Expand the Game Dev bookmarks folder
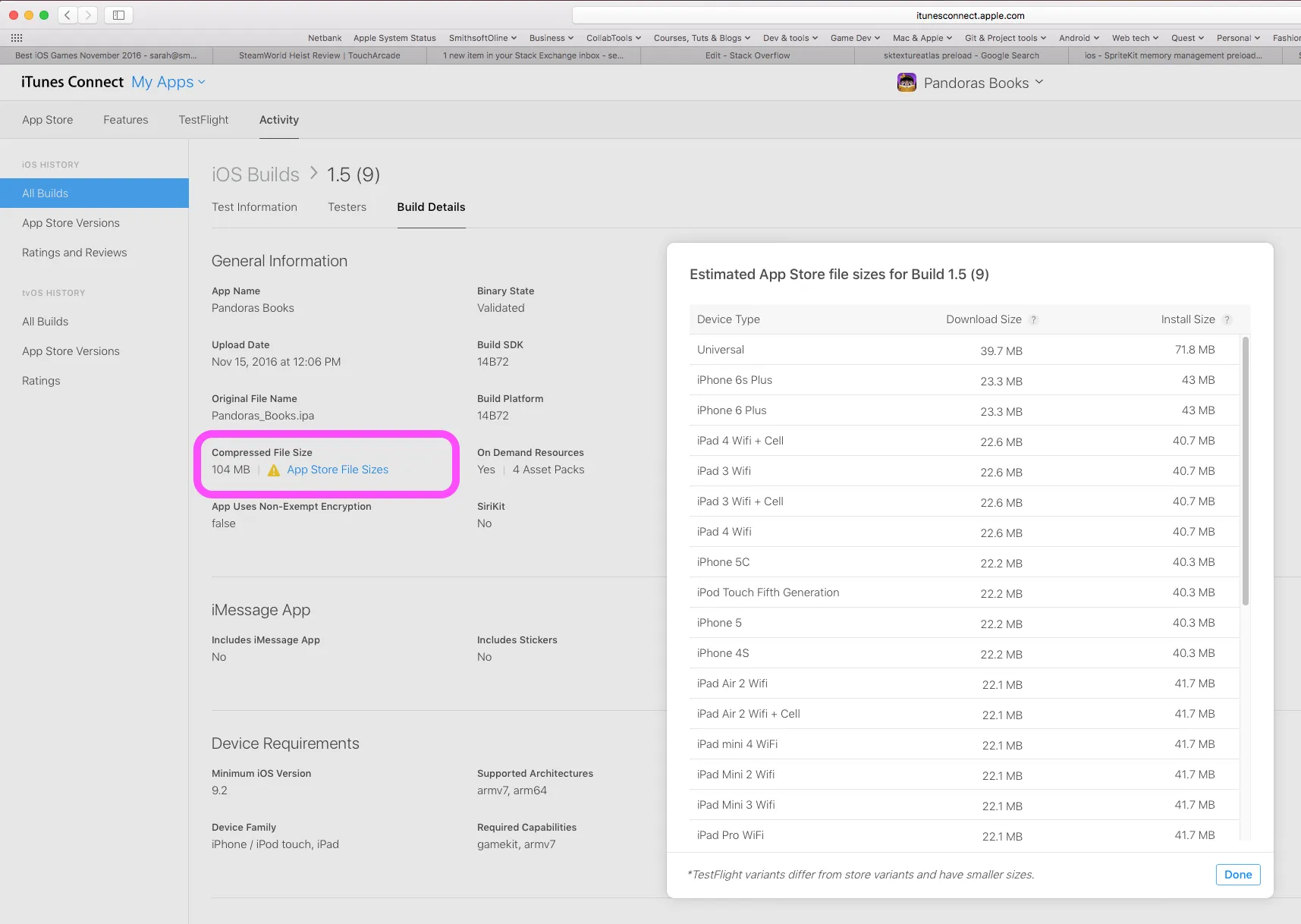Image resolution: width=1301 pixels, height=924 pixels. 855,38
